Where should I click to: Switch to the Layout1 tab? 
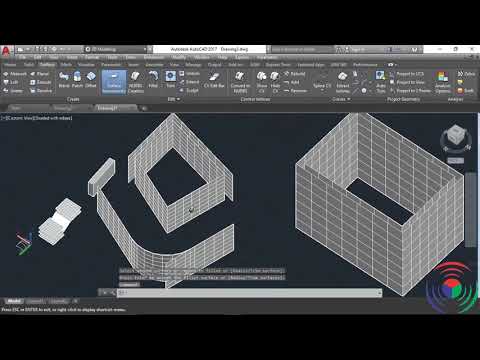click(35, 301)
